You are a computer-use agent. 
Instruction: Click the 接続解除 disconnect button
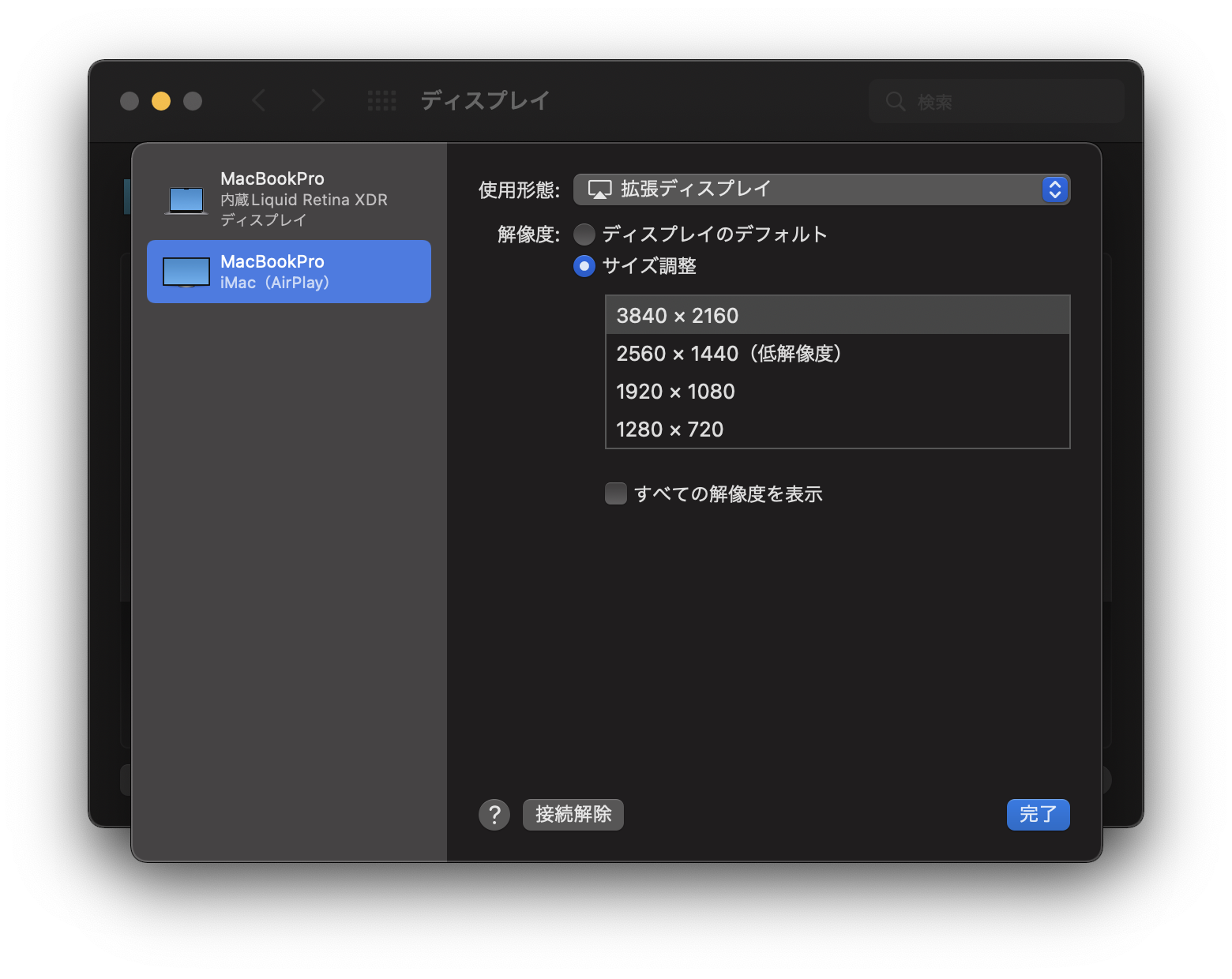tap(573, 815)
